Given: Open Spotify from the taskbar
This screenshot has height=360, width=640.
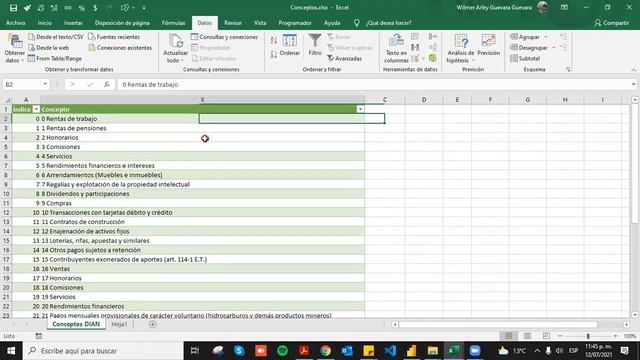Looking at the screenshot, I should [x=282, y=351].
